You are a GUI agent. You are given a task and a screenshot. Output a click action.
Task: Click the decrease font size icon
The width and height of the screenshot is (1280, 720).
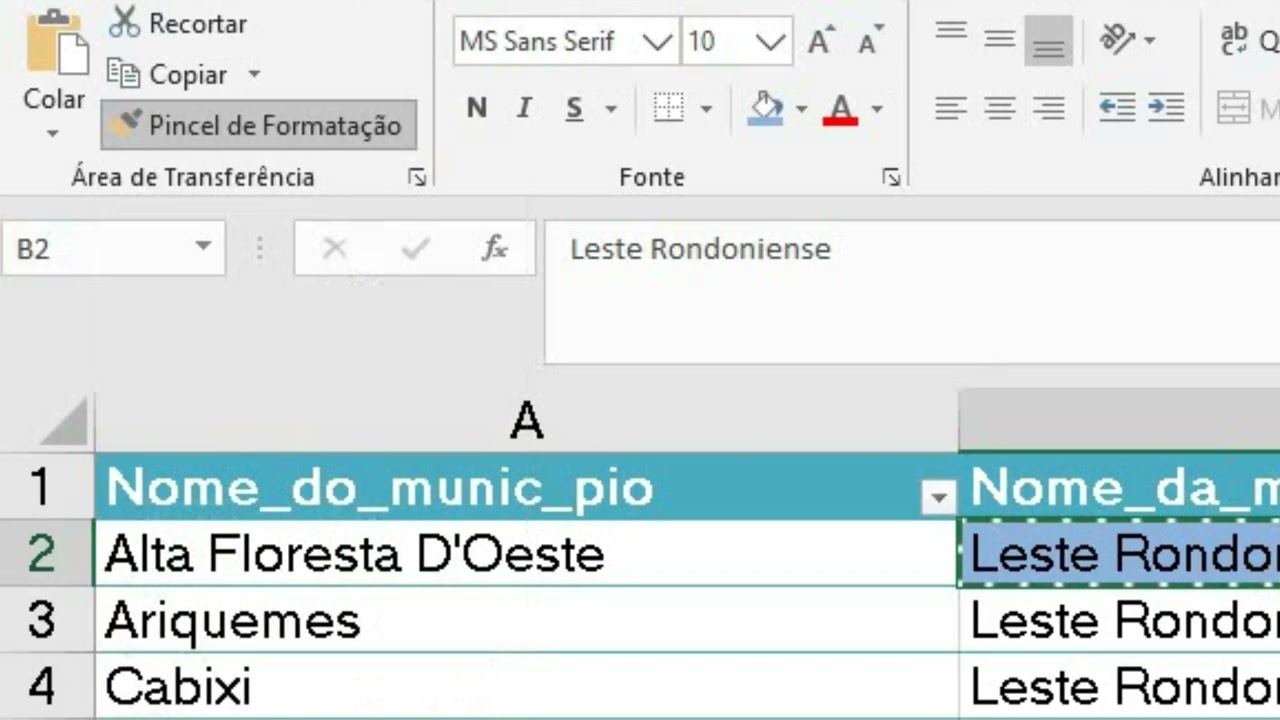point(869,42)
